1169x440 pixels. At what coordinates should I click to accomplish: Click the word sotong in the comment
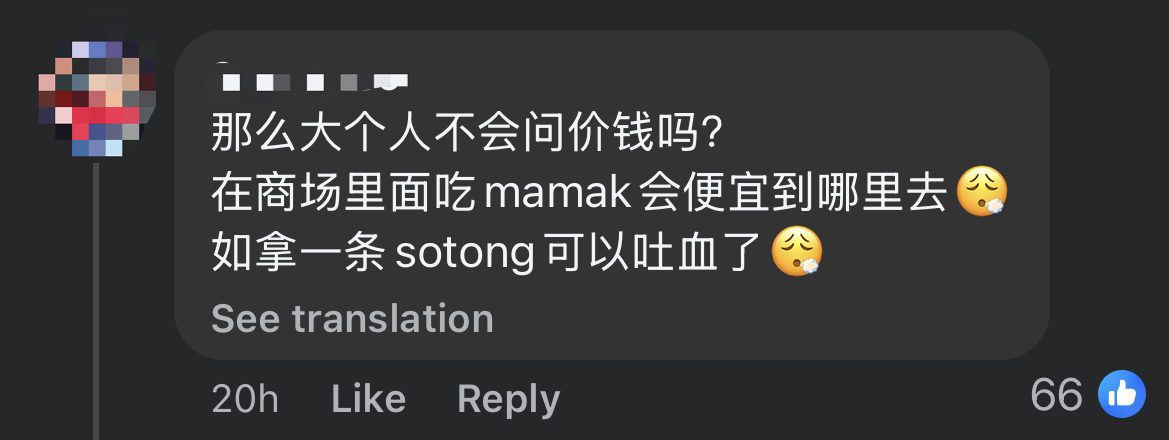click(465, 256)
